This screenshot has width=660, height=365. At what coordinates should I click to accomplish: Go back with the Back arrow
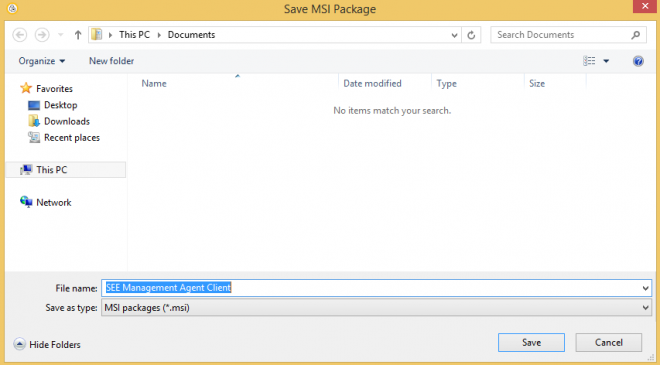pos(19,35)
